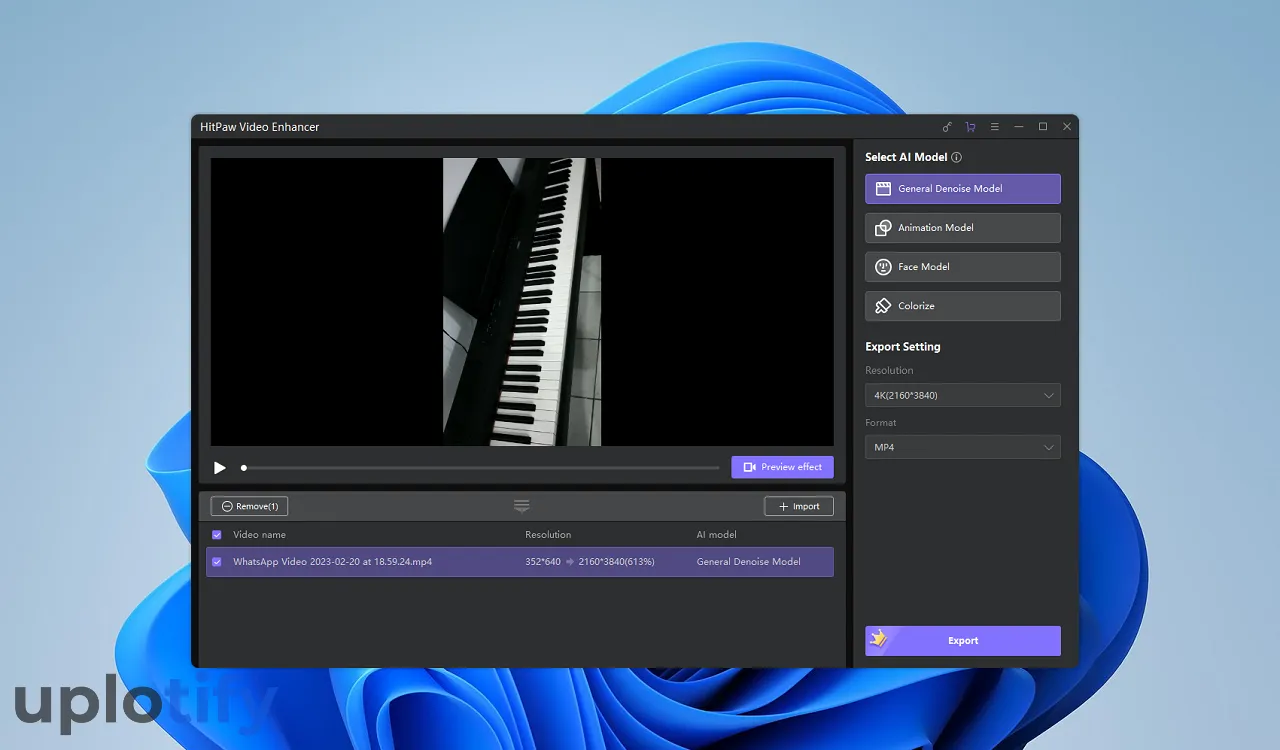The height and width of the screenshot is (750, 1280).
Task: Click the info icon beside Select AI Model
Action: (x=956, y=157)
